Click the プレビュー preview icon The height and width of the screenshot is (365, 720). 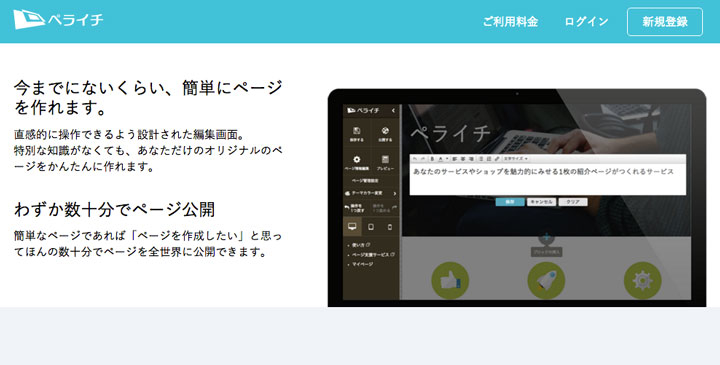tap(385, 162)
